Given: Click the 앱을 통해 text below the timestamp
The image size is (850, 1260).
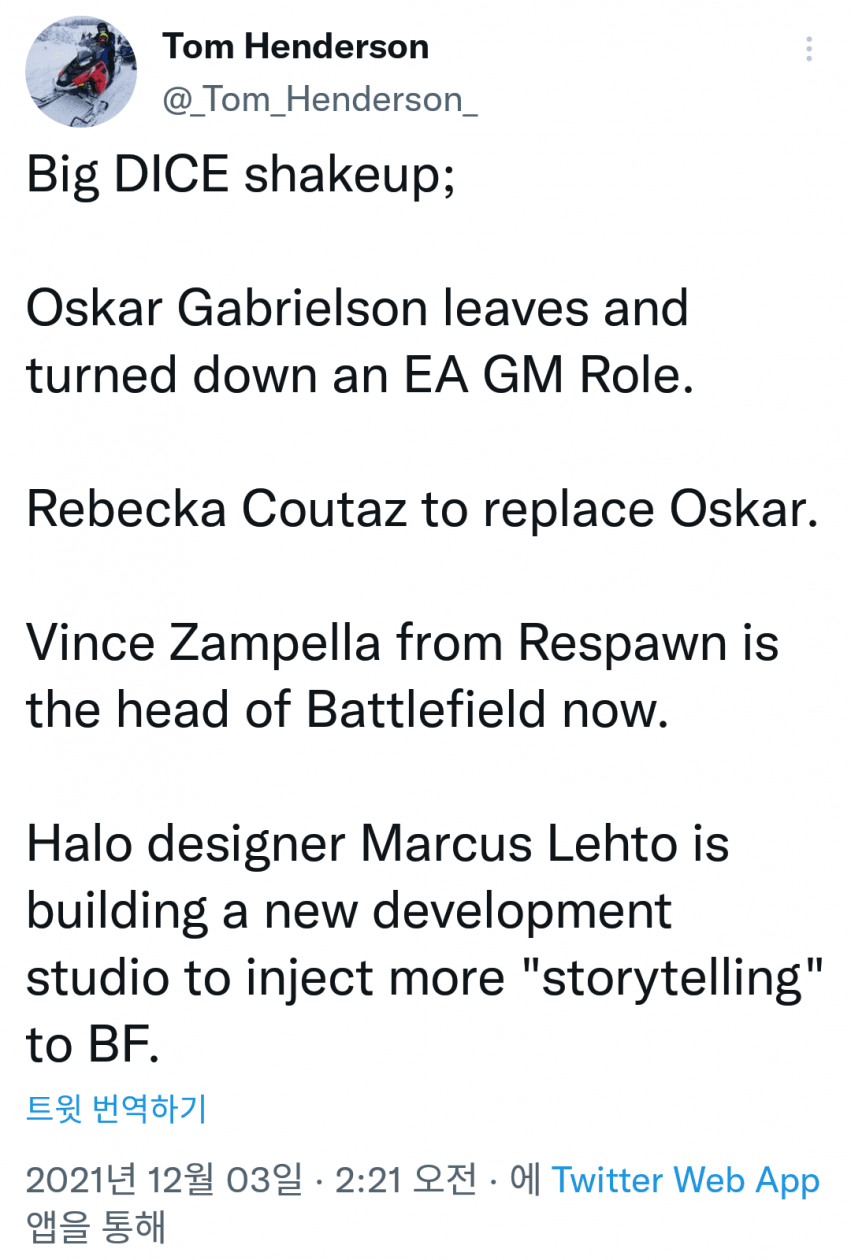Looking at the screenshot, I should pos(95,1228).
